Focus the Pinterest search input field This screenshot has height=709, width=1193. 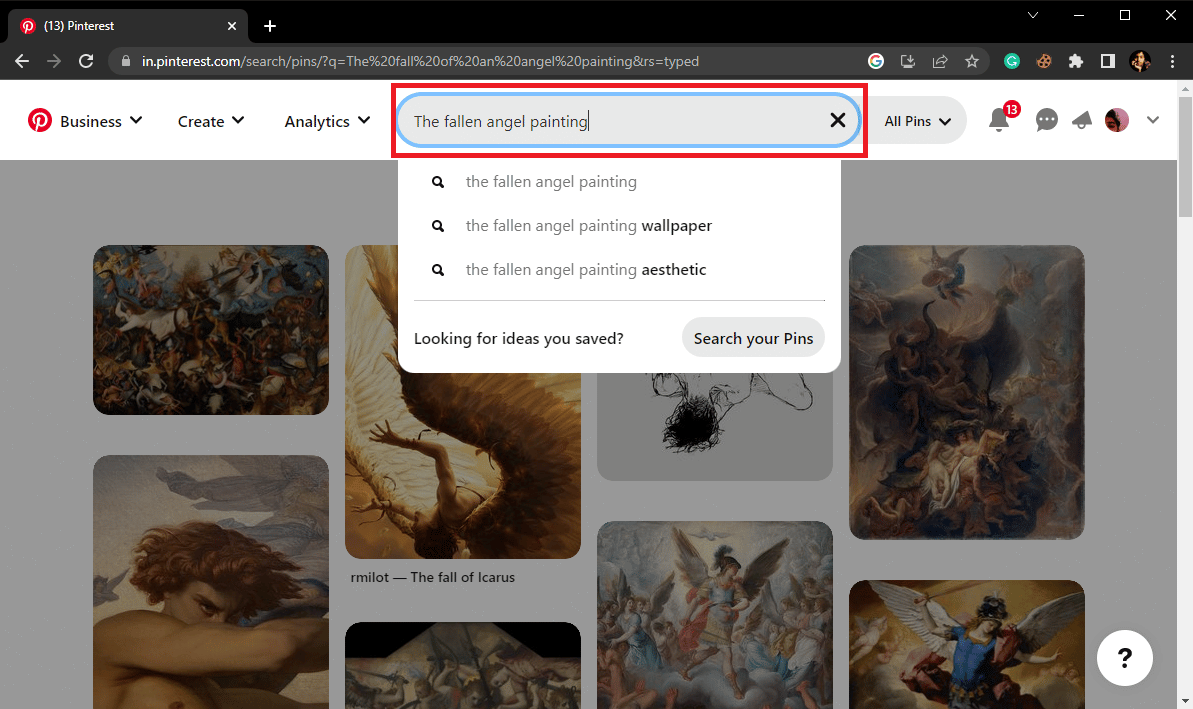click(x=628, y=120)
